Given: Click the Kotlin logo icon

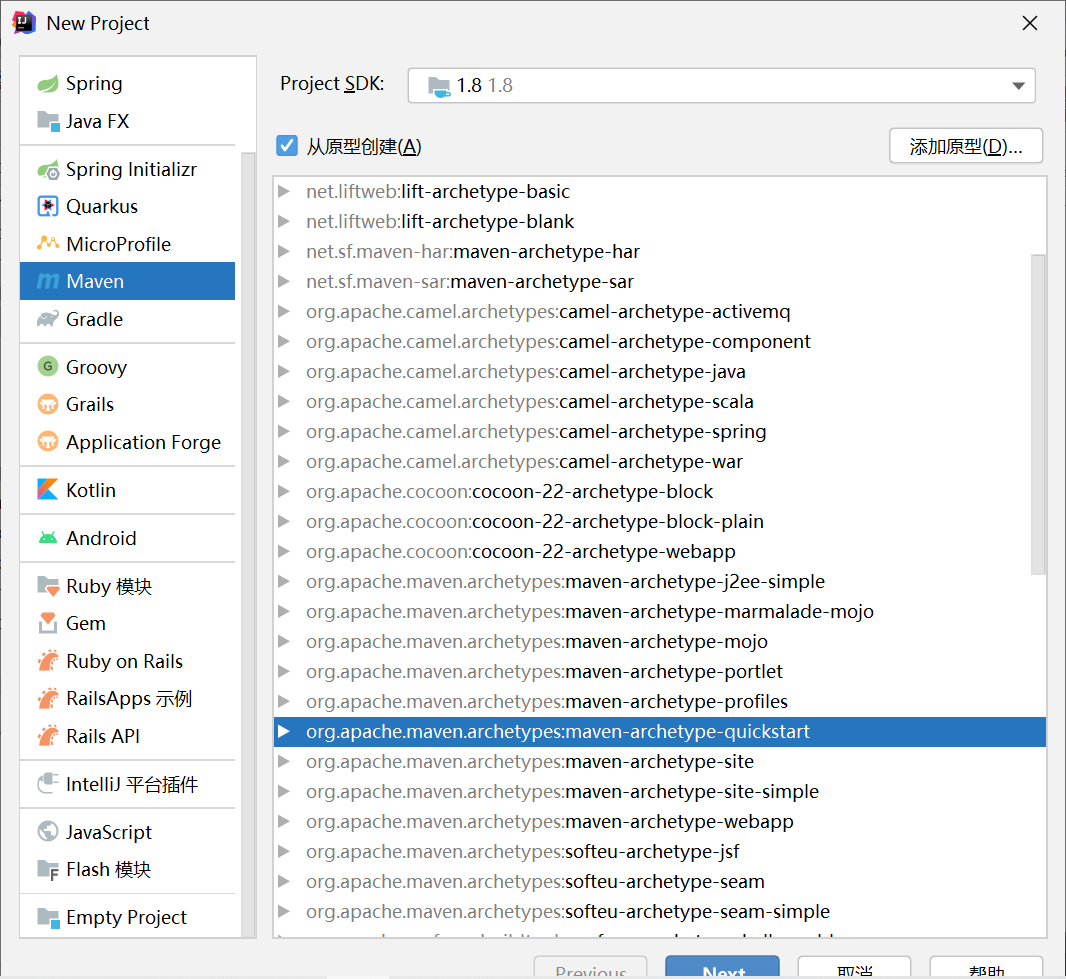Looking at the screenshot, I should click(48, 490).
